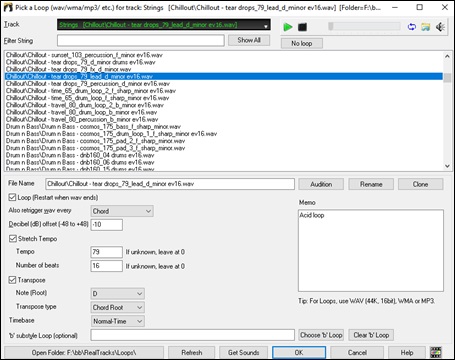This screenshot has width=455, height=360.
Task: Select cosmos_175_drum_loop_1_f_sharp_minor ev16.wav row
Action: point(224,134)
